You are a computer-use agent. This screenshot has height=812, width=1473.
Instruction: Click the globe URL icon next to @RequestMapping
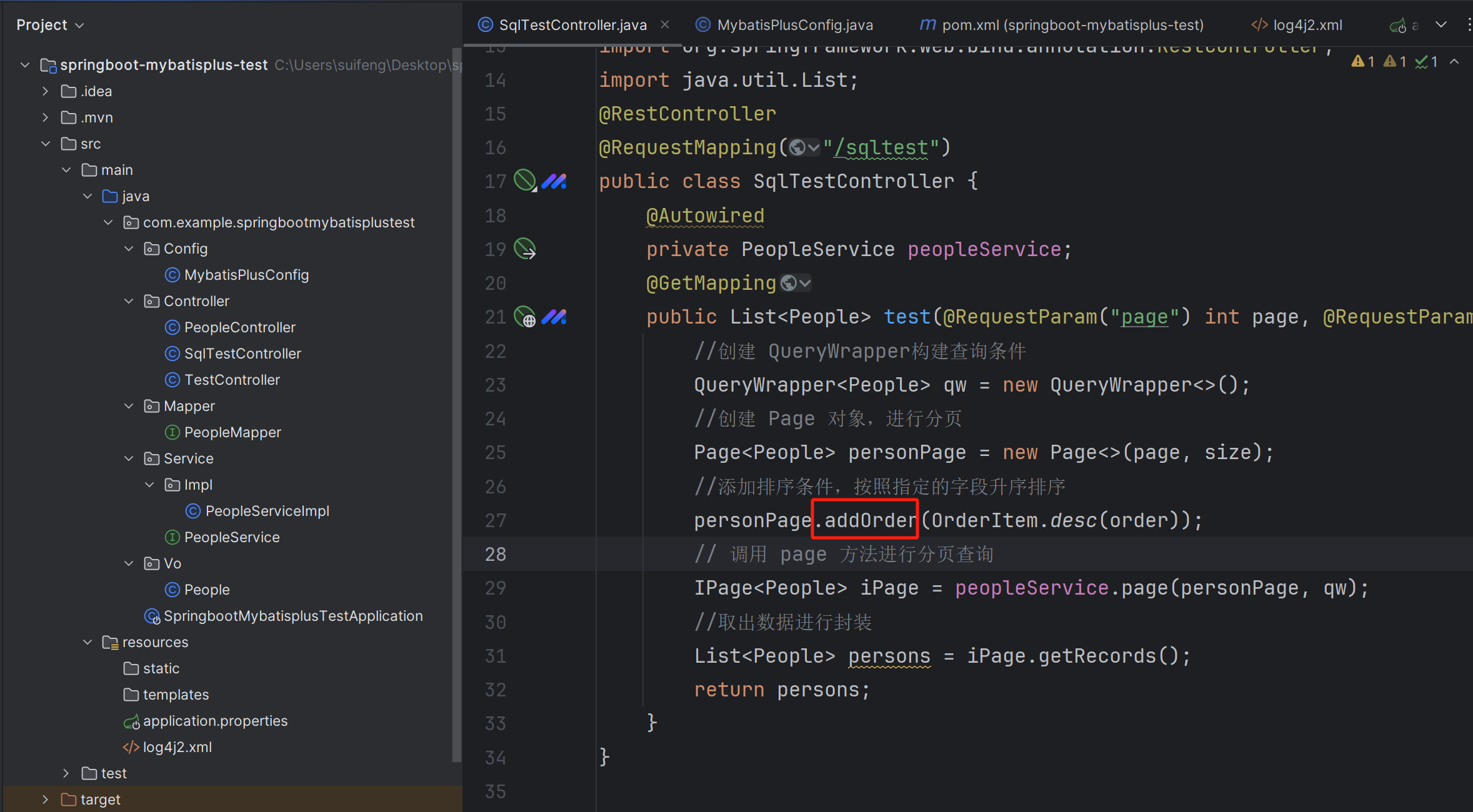[x=804, y=147]
